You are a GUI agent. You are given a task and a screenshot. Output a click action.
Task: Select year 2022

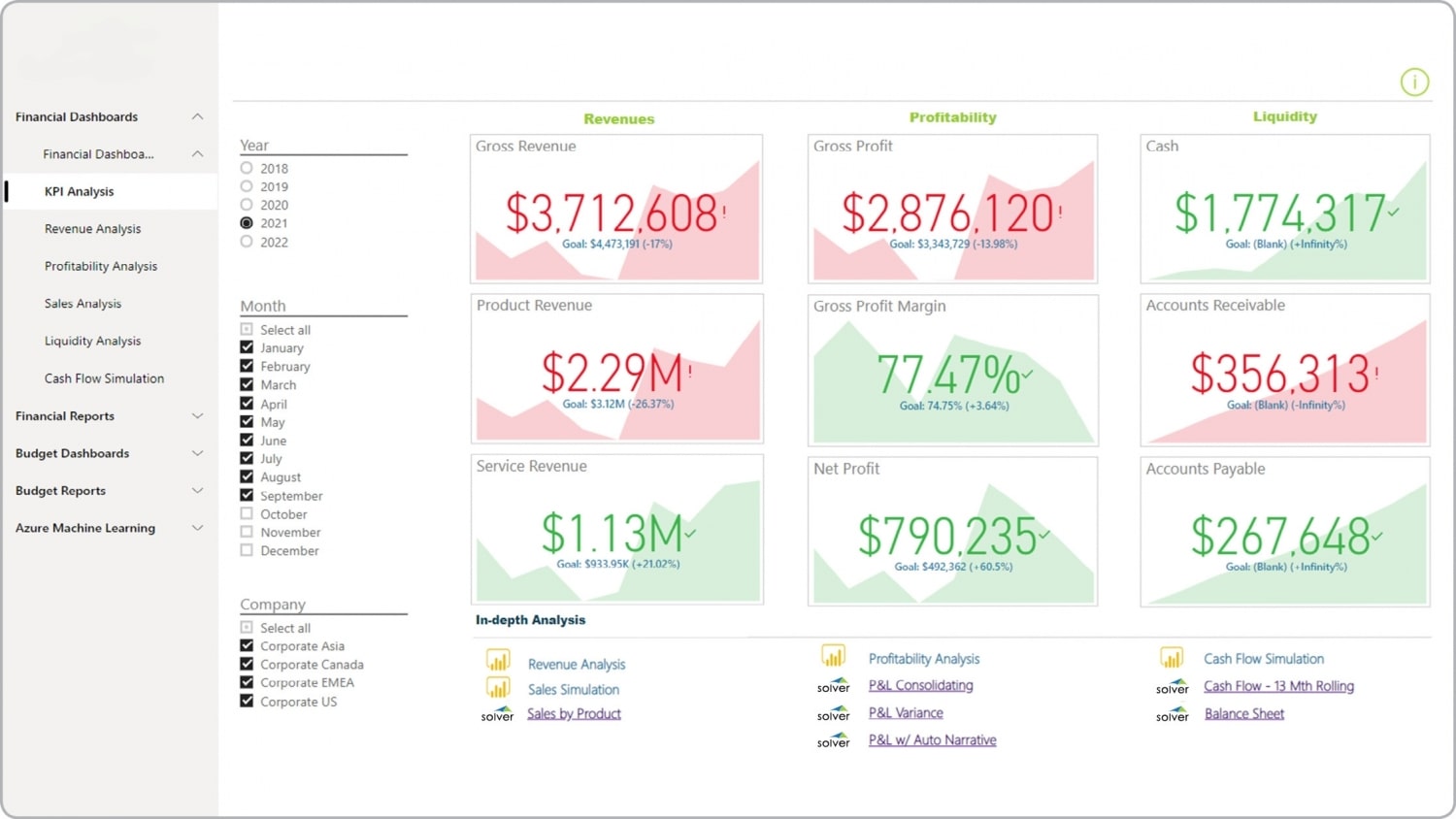coord(247,242)
